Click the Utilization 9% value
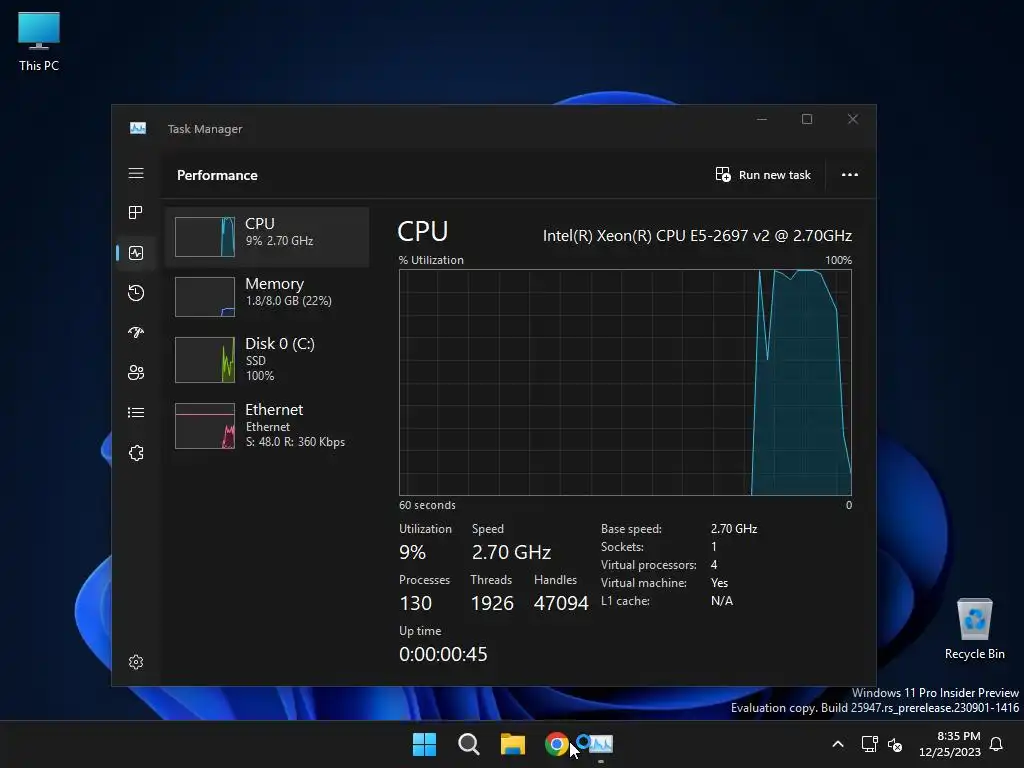This screenshot has height=768, width=1024. 413,552
